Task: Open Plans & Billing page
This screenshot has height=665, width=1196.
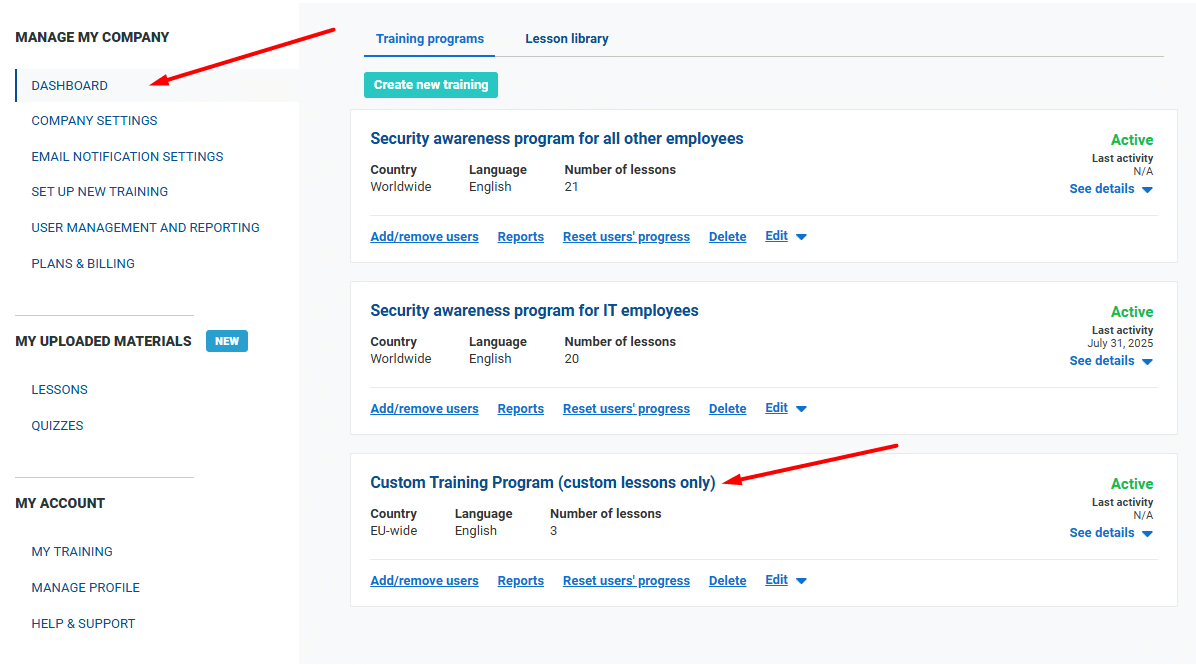Action: (83, 264)
